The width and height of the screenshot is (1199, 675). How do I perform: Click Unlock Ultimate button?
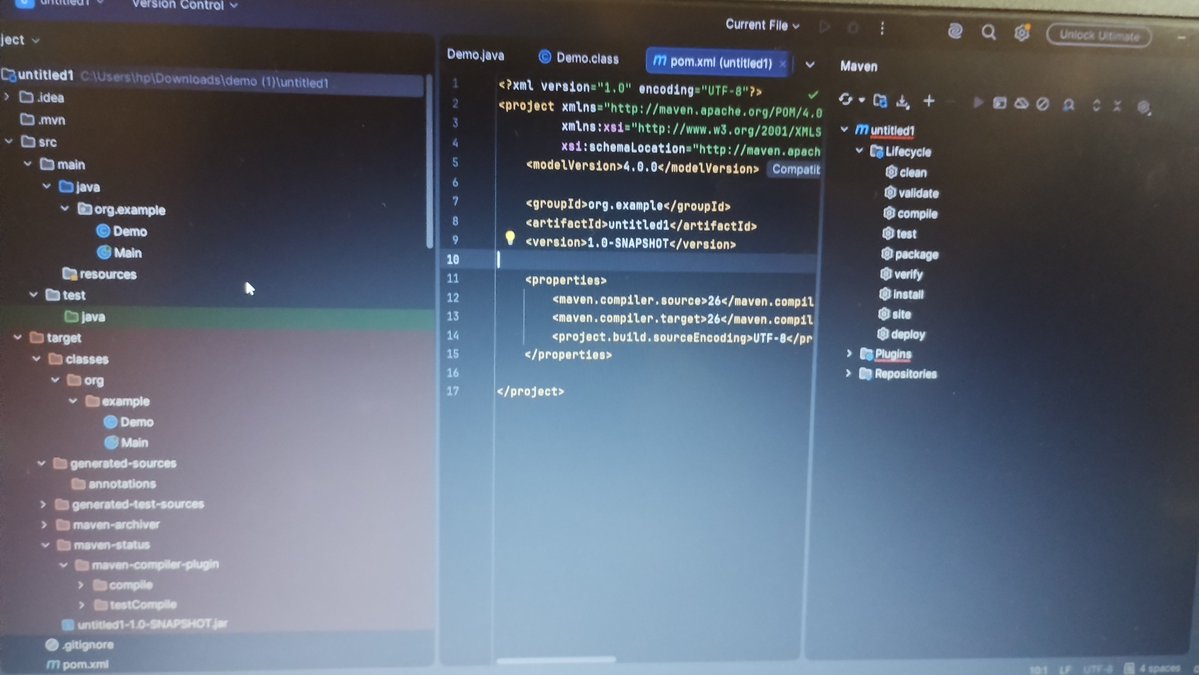click(x=1099, y=35)
